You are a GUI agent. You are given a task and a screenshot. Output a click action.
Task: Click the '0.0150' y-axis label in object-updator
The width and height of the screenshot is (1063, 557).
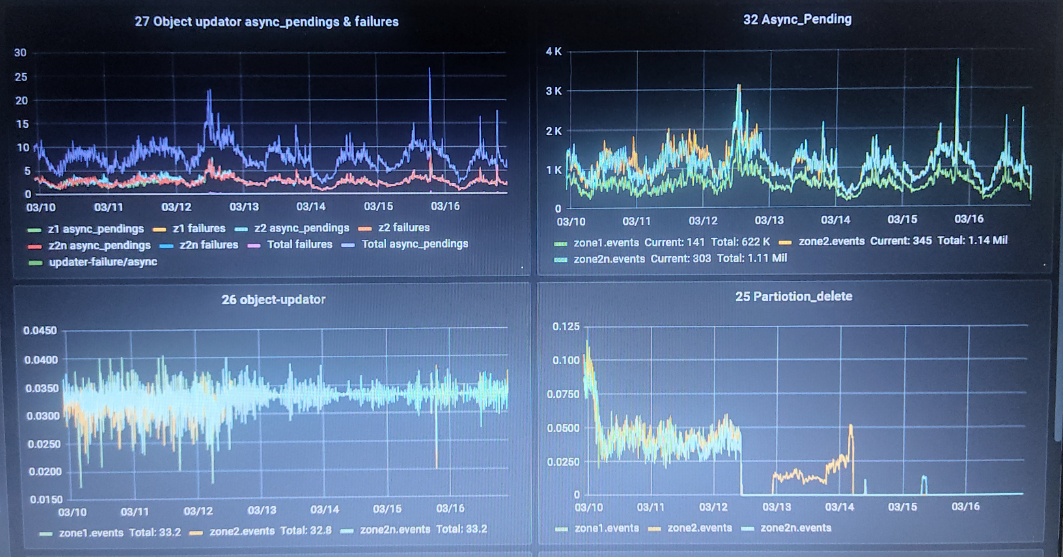[45, 500]
